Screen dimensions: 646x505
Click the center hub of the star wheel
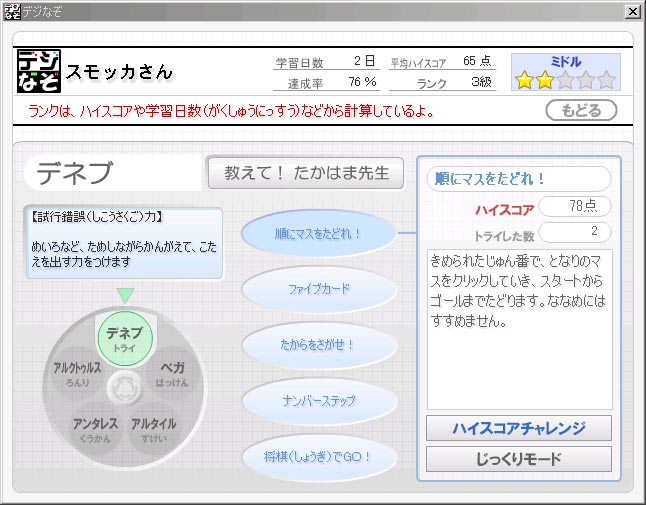[125, 386]
